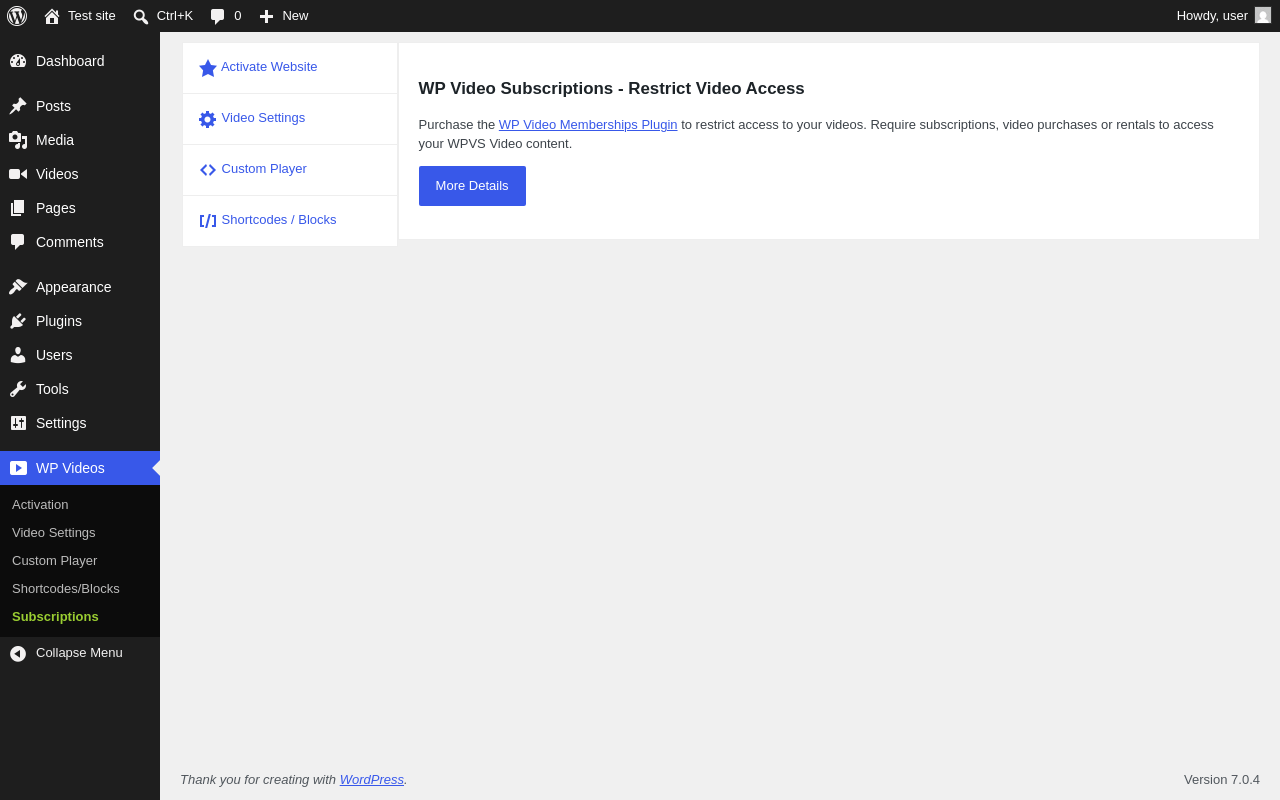Screen dimensions: 1280x800
Task: Open the Video Settings submenu item
Action: tap(54, 533)
